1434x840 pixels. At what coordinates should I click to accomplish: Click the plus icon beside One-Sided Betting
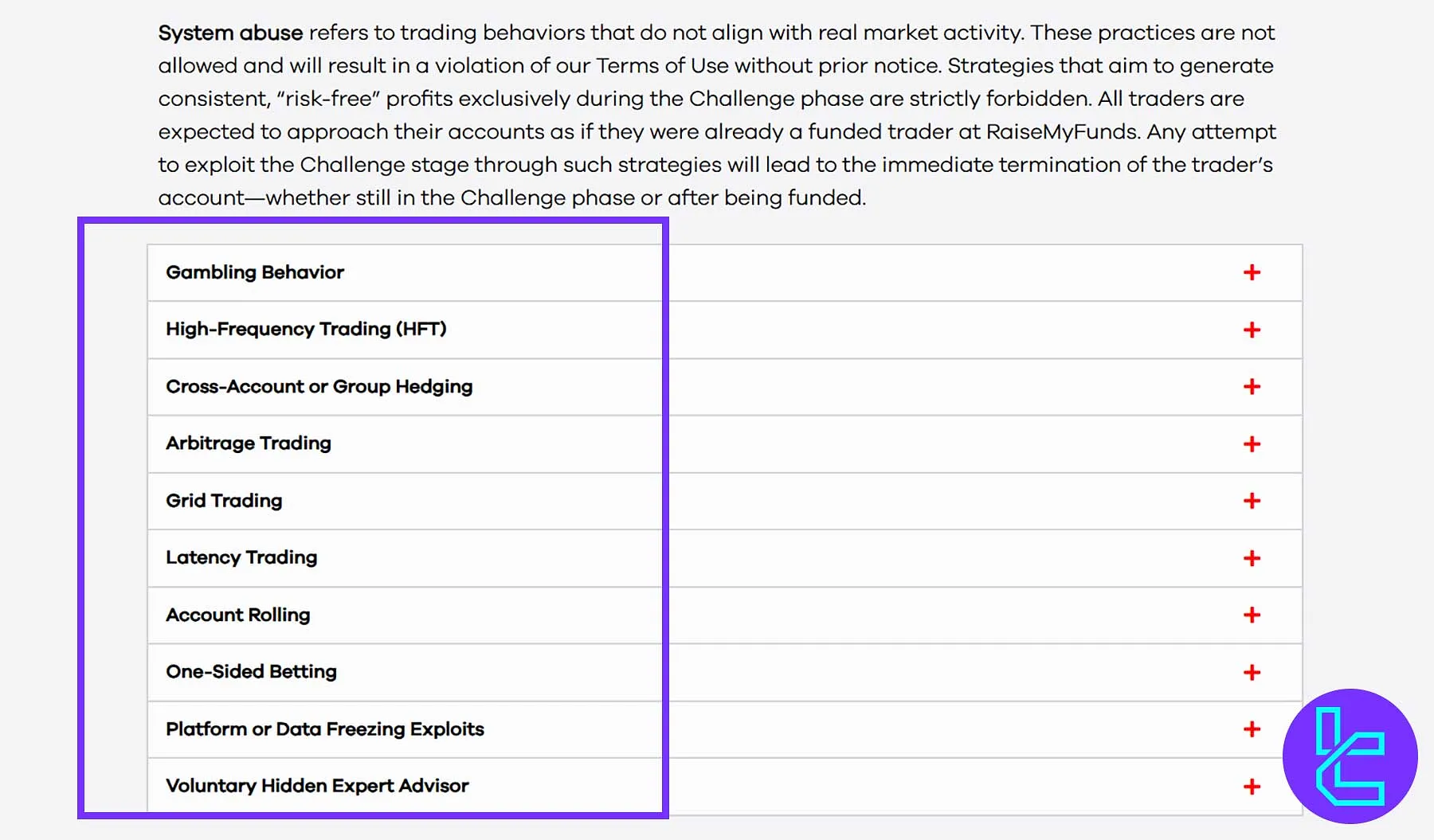[x=1252, y=673]
